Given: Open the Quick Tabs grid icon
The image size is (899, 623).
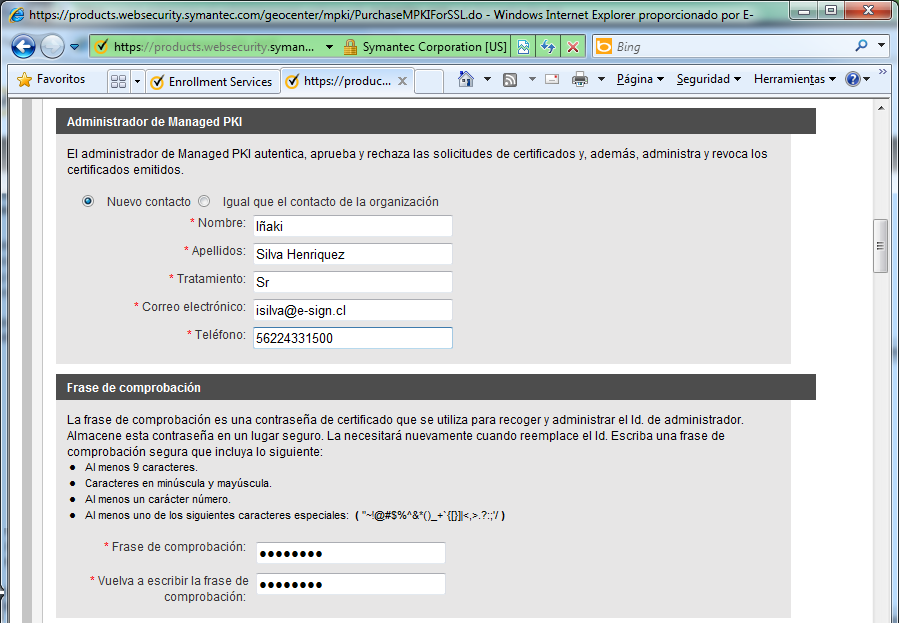Looking at the screenshot, I should pos(118,81).
